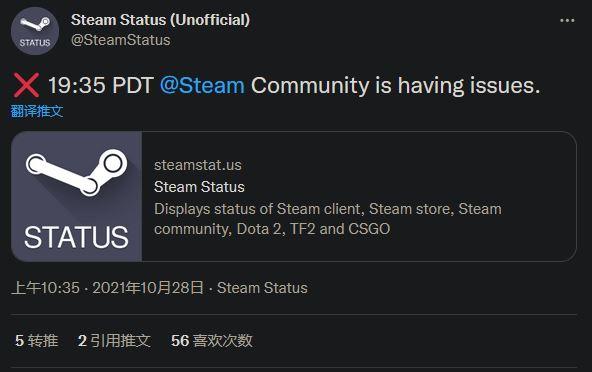Click the red cross mark emoji
Viewport: 592px width, 372px height.
[x=26, y=85]
